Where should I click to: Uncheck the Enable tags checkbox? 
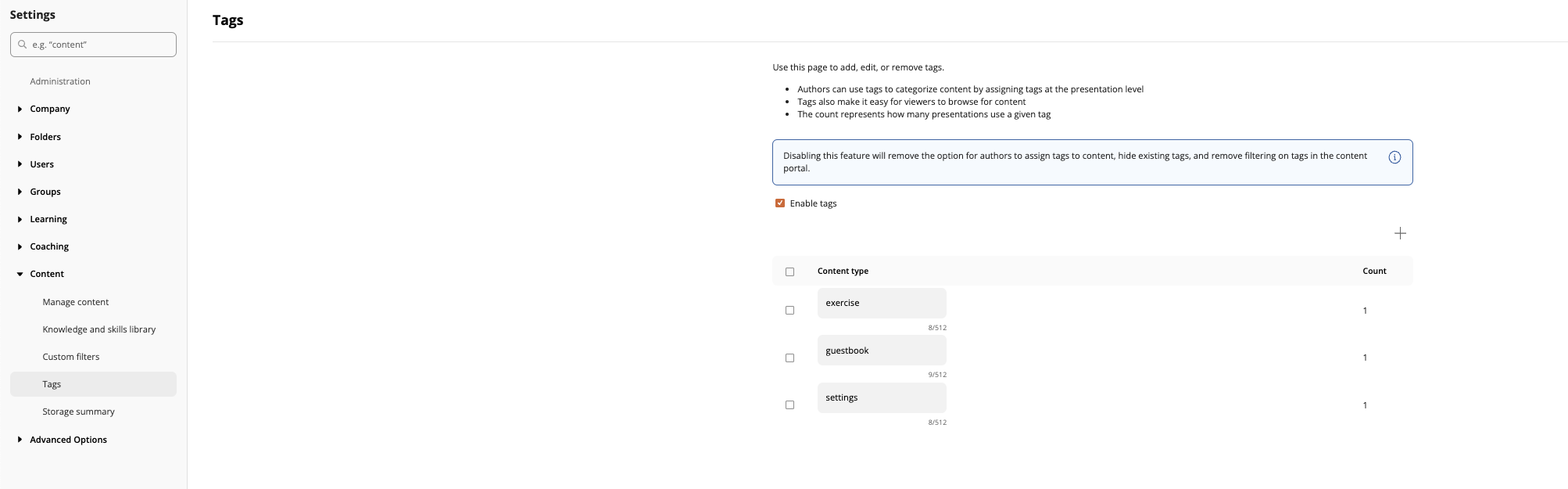pos(779,203)
